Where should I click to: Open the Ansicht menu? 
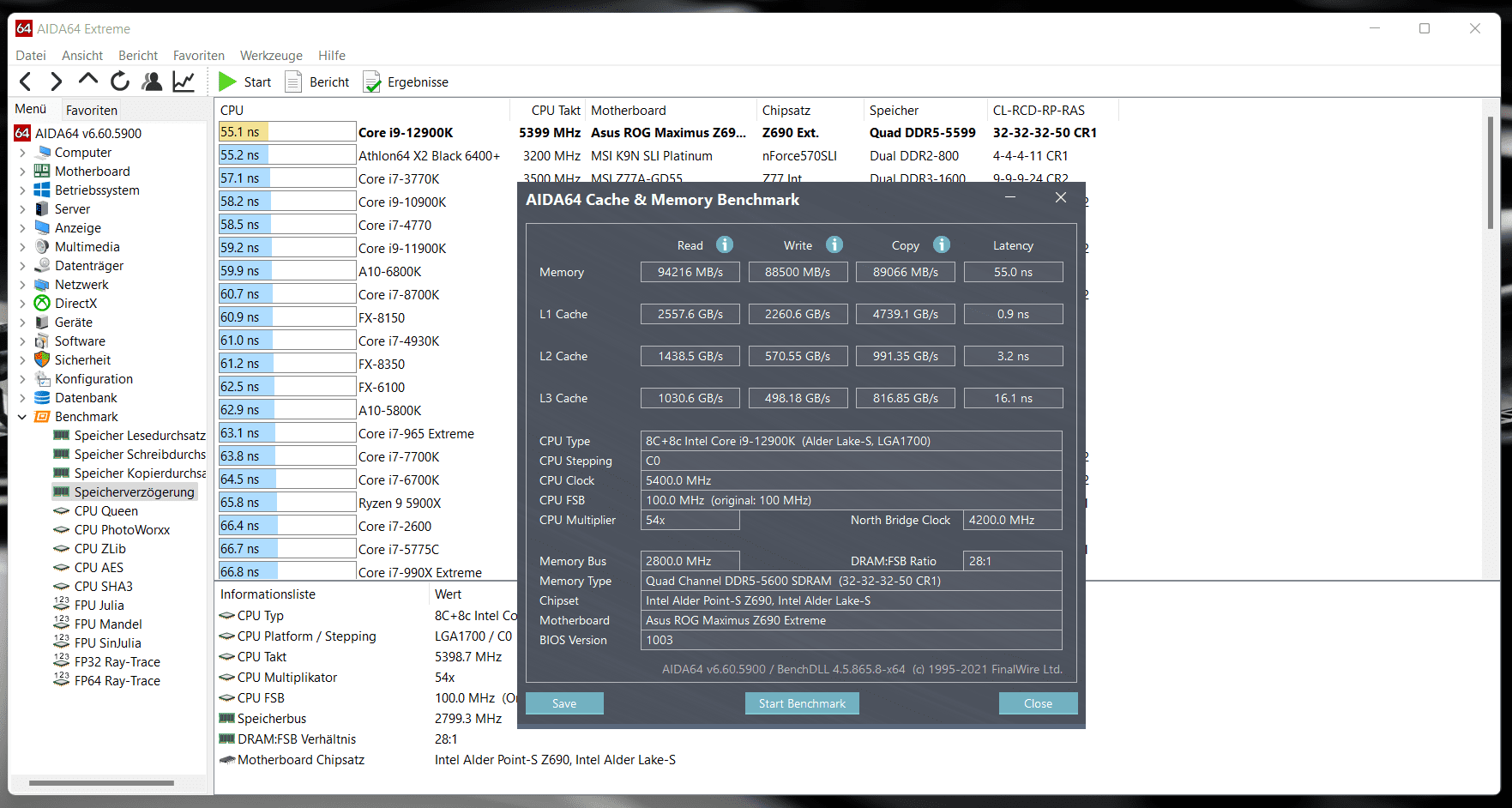click(x=82, y=55)
